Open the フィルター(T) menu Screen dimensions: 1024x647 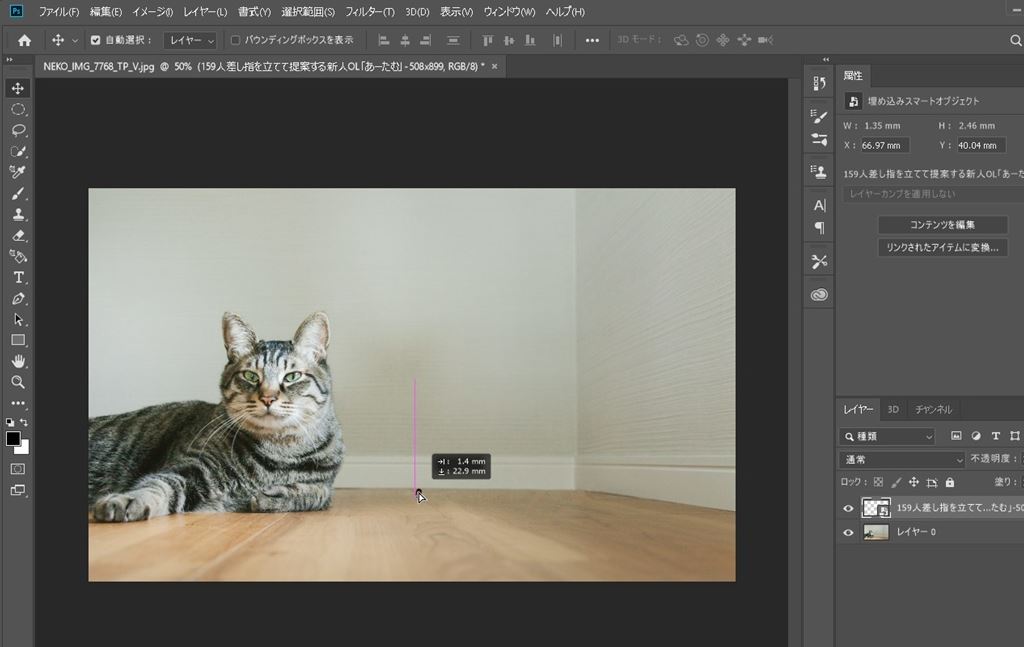(370, 12)
